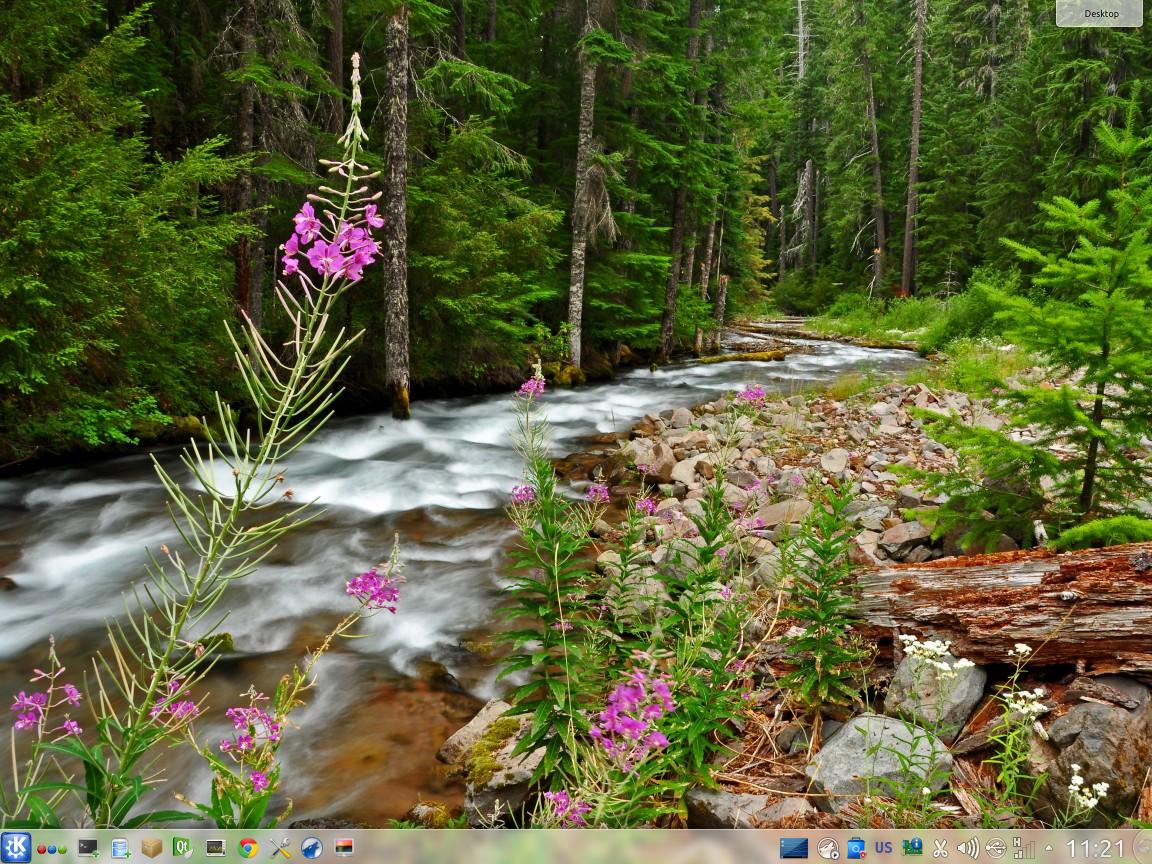The height and width of the screenshot is (864, 1152).
Task: Open the hardware info card tray icon
Action: tap(912, 848)
